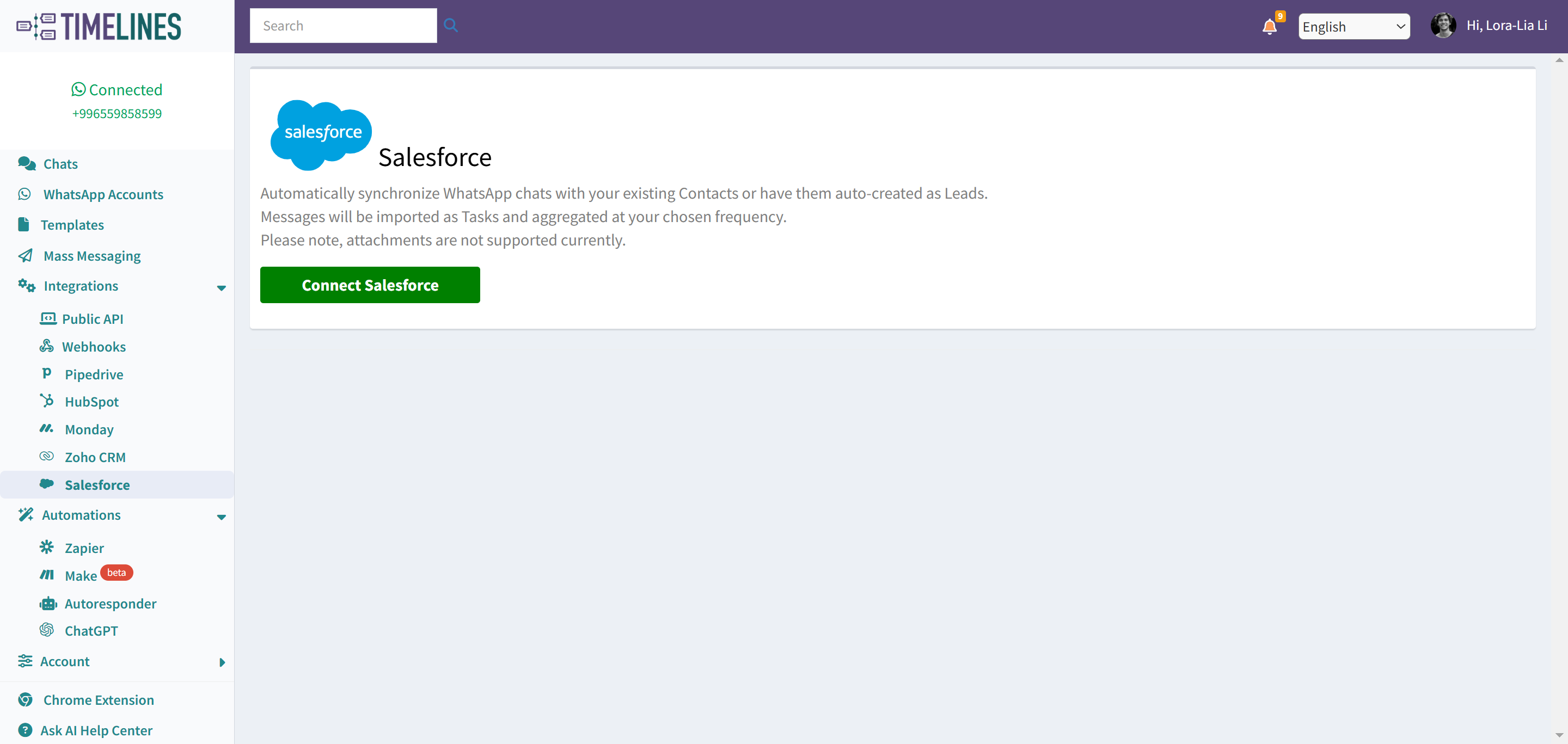The height and width of the screenshot is (744, 1568).
Task: Click the +996559858599 phone number
Action: coord(117,114)
